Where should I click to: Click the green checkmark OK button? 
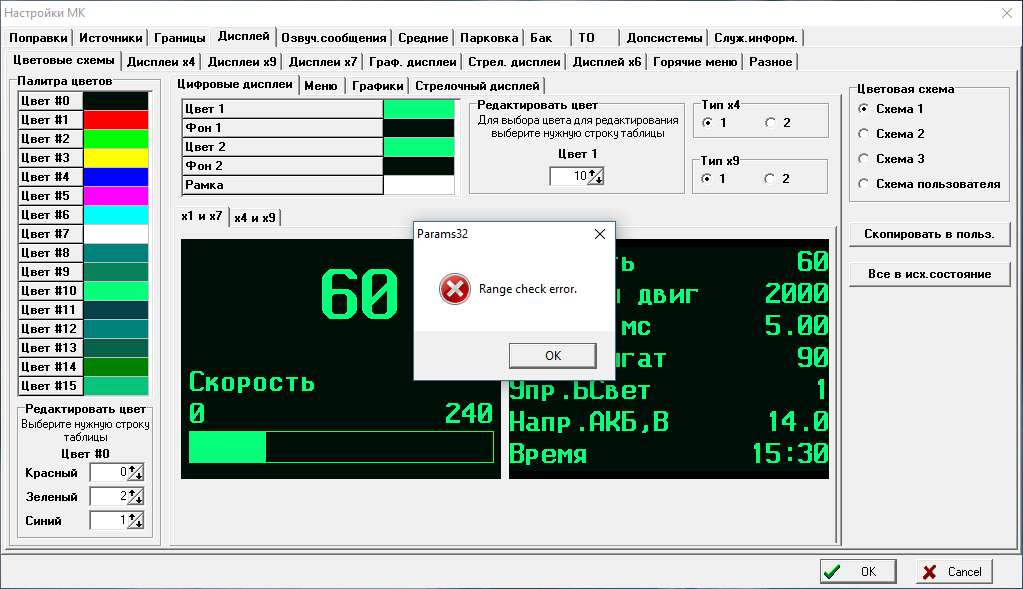pos(858,571)
